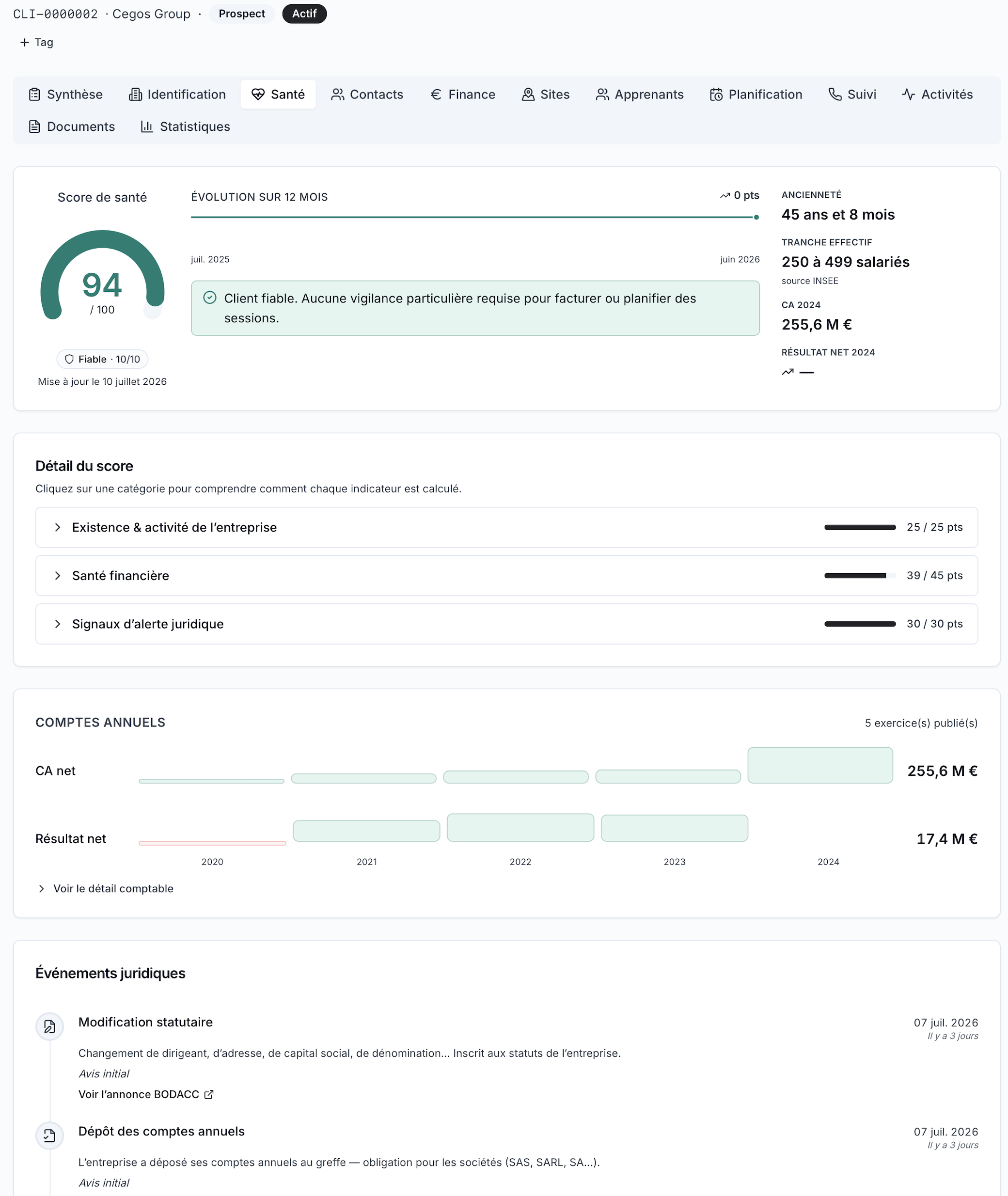1008x1196 pixels.
Task: Click the 2024 CA net bar
Action: (x=820, y=765)
